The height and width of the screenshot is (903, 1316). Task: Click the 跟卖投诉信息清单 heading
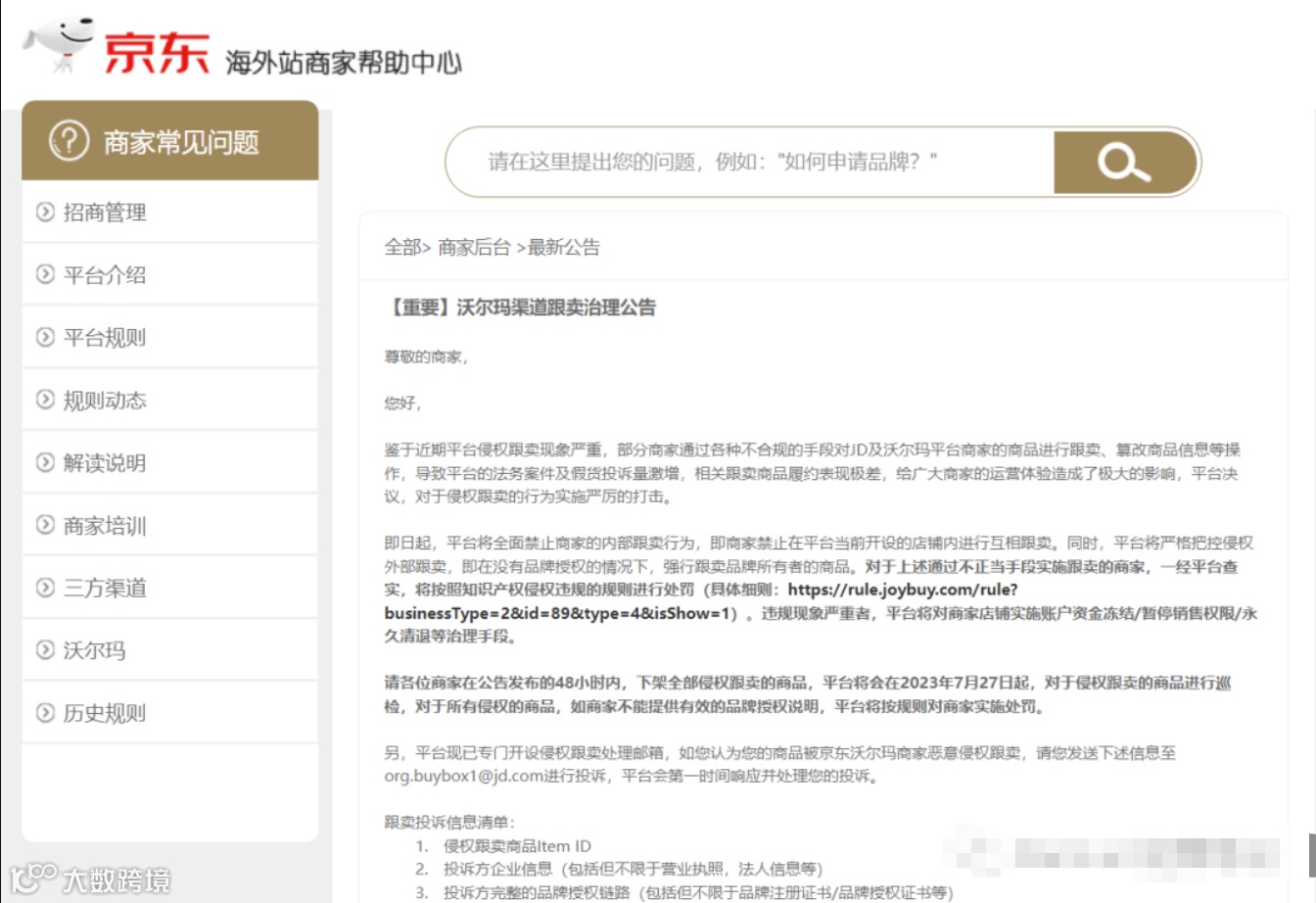(449, 822)
